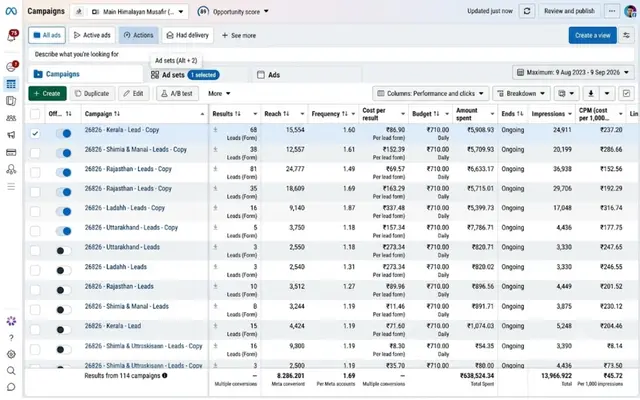Click the search field Describe what you're looking for
Screen dimensions: 640x400
coord(331,54)
